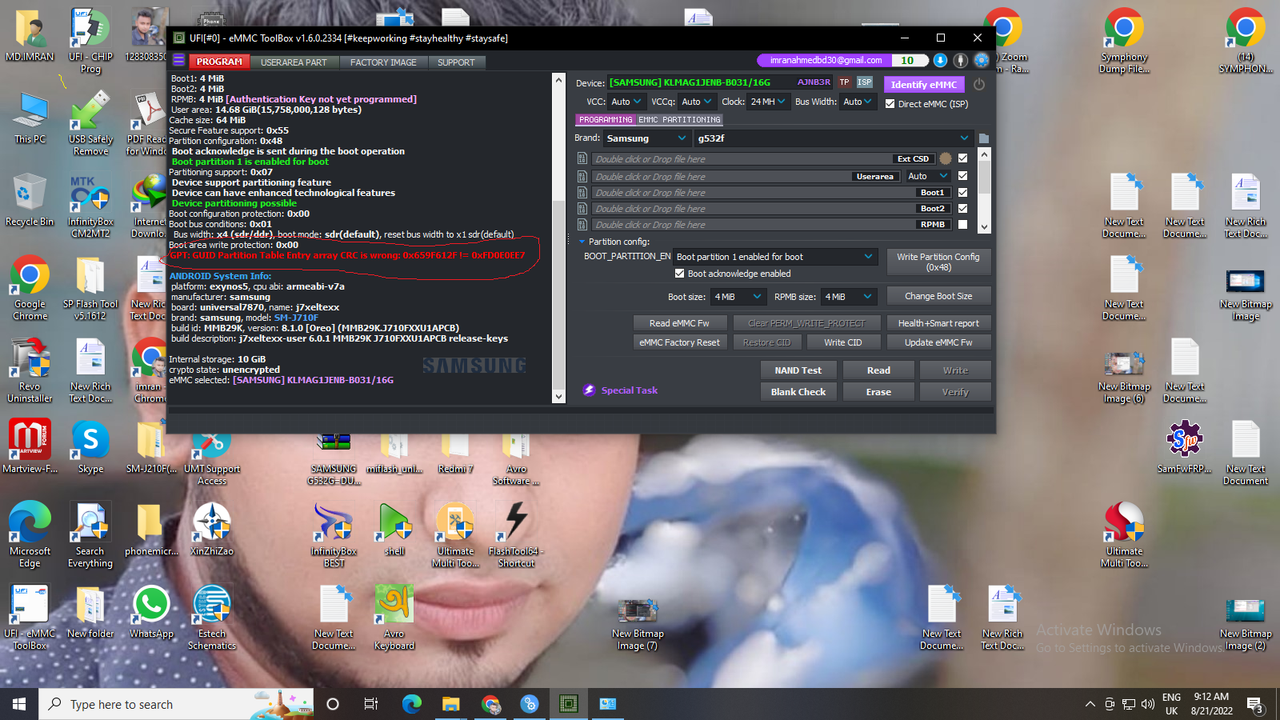This screenshot has width=1280, height=720.
Task: Select the PROGRAM tab
Action: coord(219,62)
